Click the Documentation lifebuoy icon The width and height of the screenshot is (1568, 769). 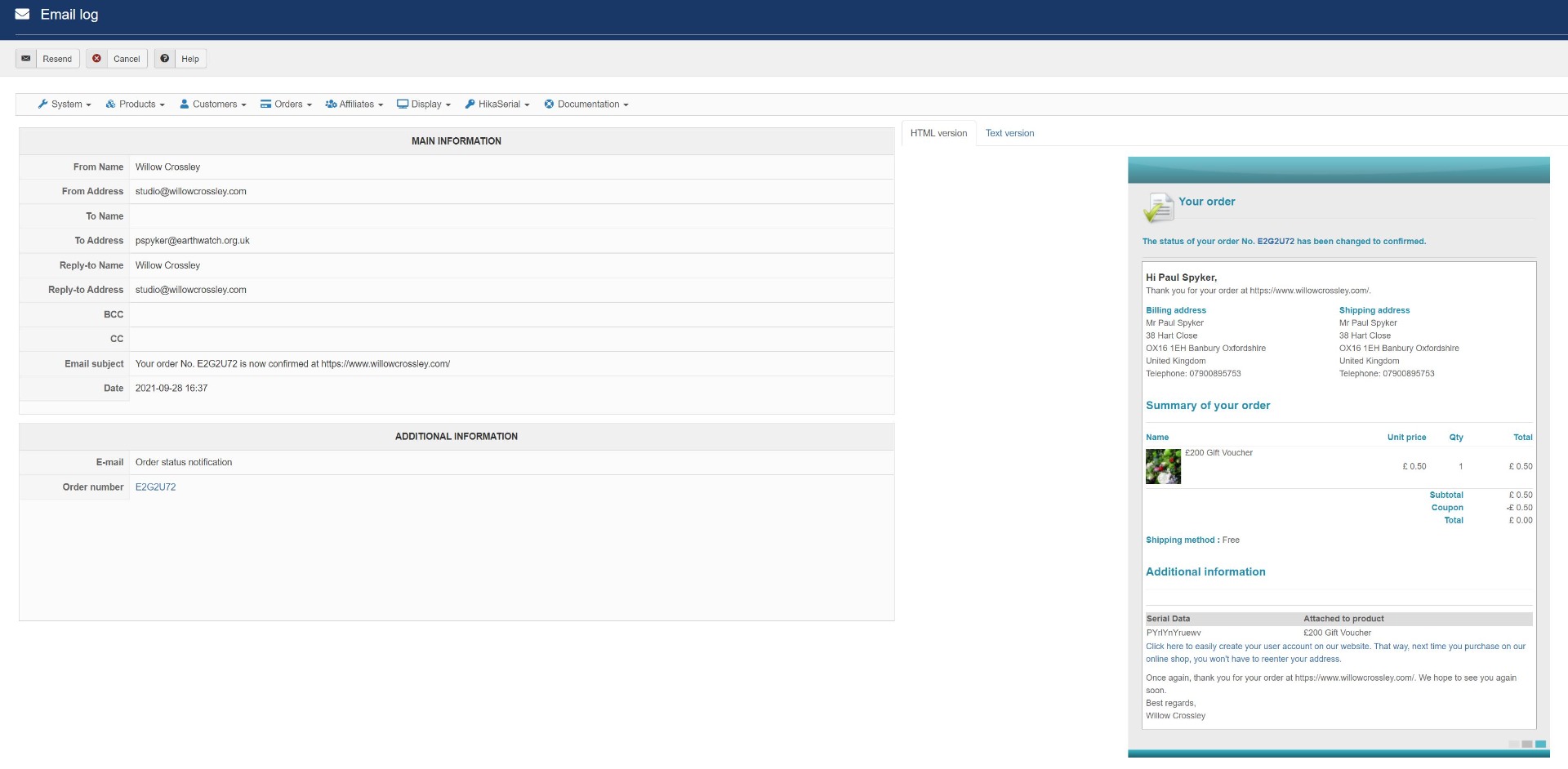pyautogui.click(x=549, y=104)
